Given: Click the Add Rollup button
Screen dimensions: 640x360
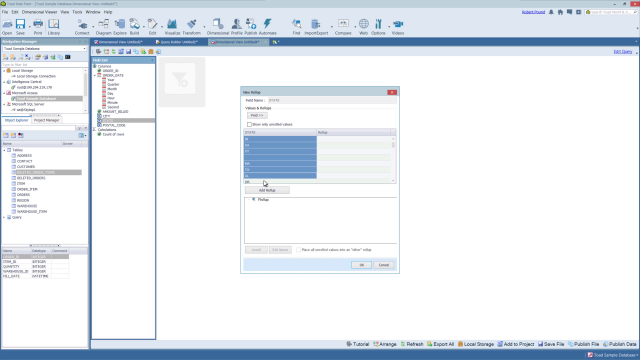Looking at the screenshot, I should (267, 190).
